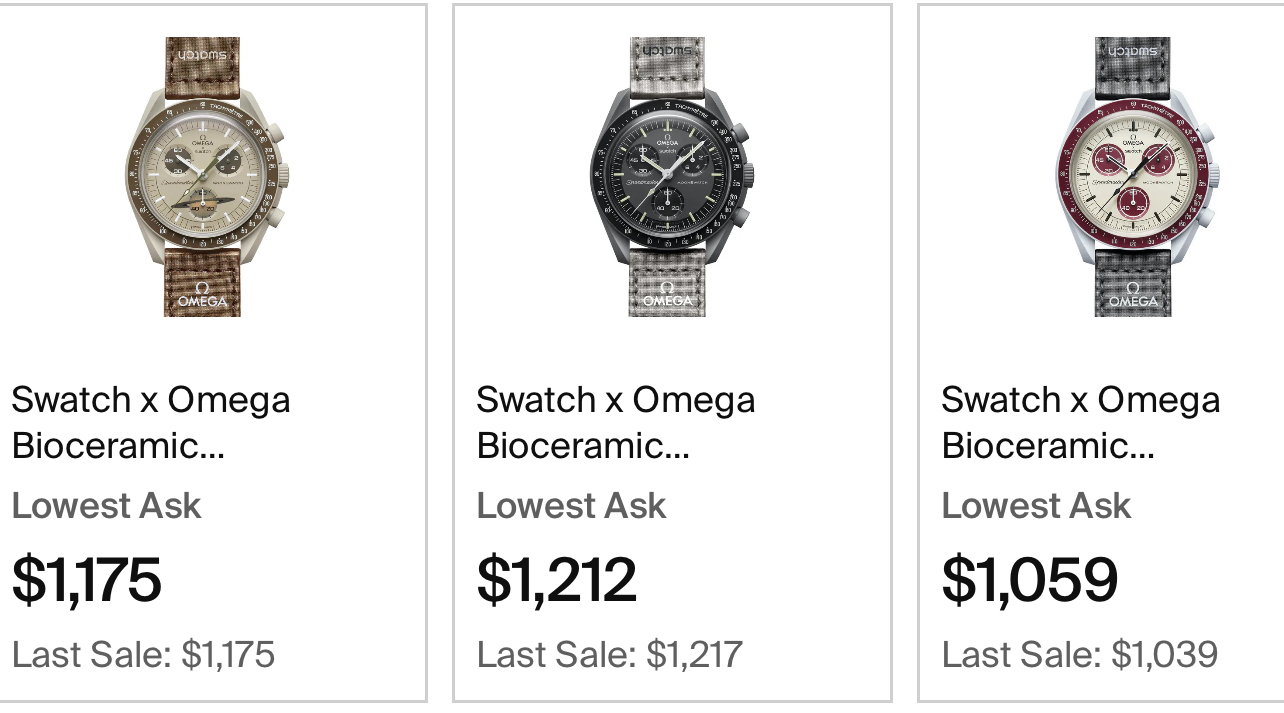Click the third card's Swatch x Omega title

coord(1080,422)
